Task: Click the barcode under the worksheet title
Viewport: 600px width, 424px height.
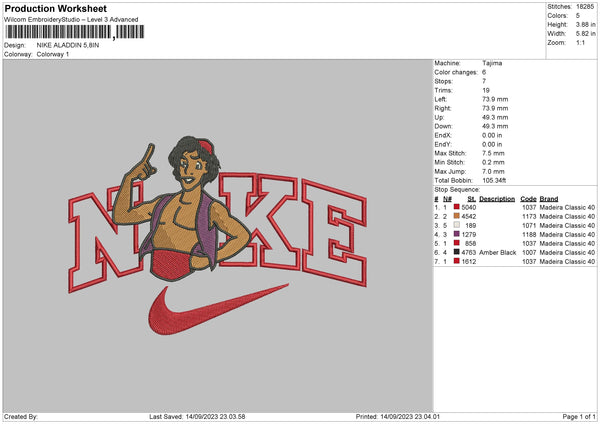Action: pyautogui.click(x=75, y=32)
